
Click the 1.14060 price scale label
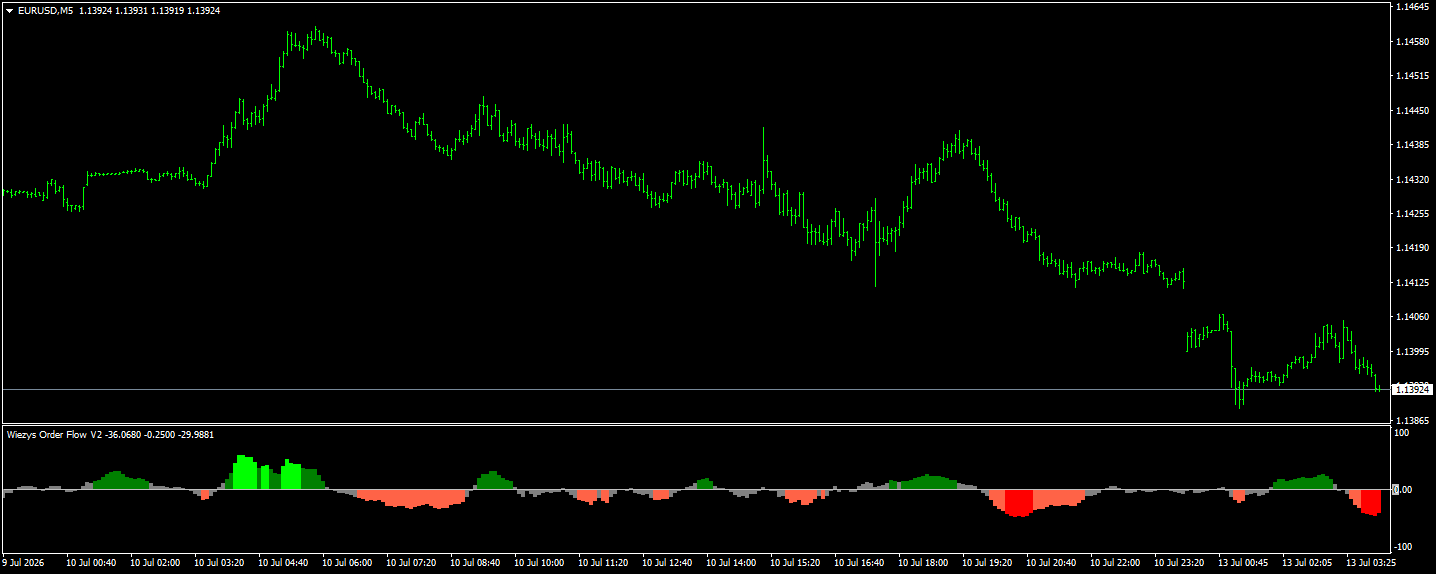point(1411,317)
